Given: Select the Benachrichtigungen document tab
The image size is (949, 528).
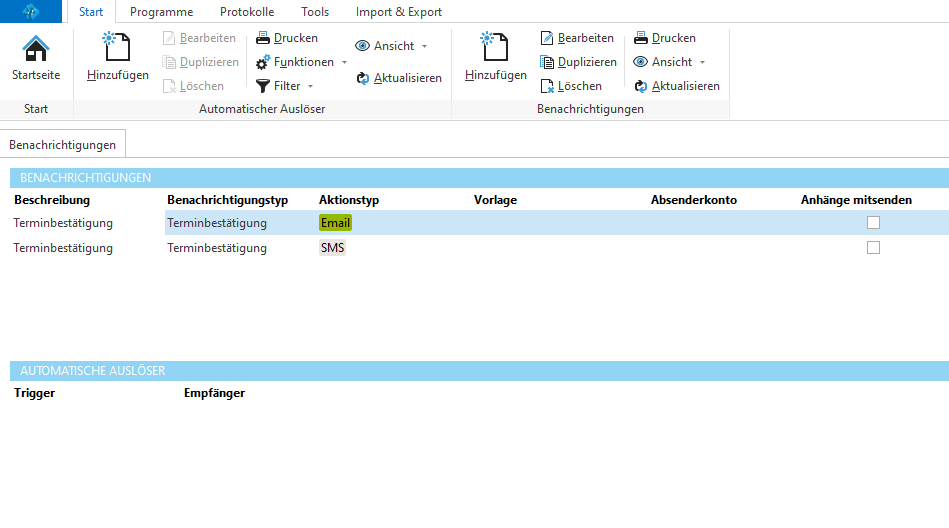Looking at the screenshot, I should [x=62, y=145].
